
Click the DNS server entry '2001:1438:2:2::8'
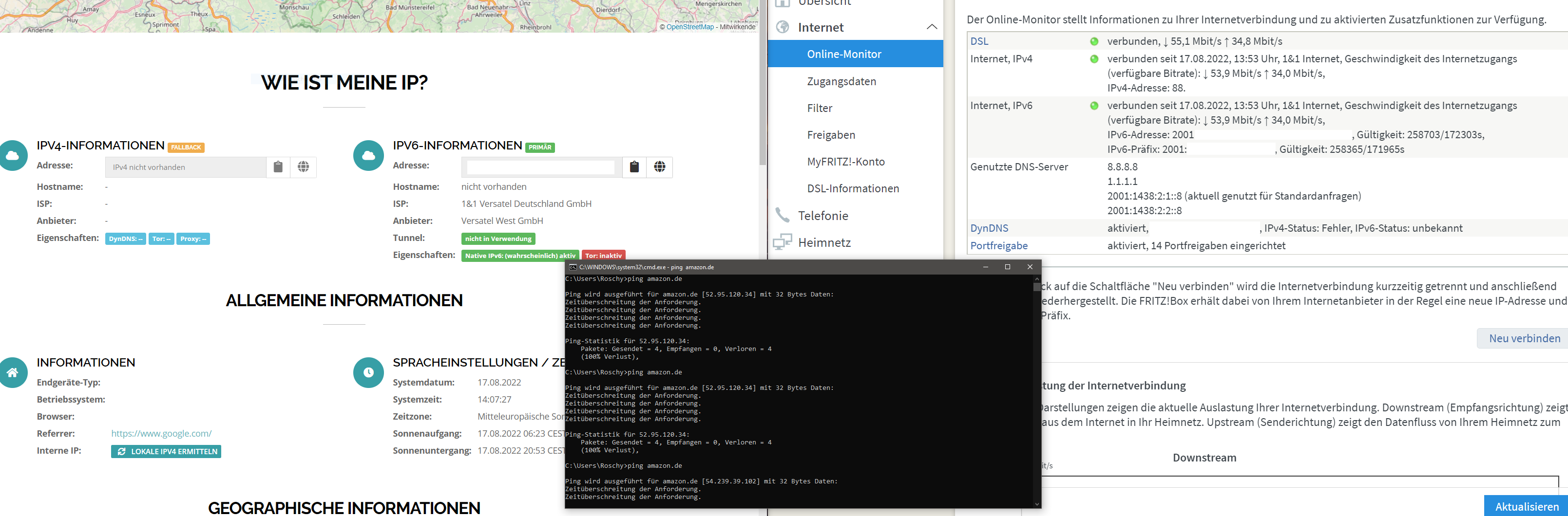(x=1145, y=211)
